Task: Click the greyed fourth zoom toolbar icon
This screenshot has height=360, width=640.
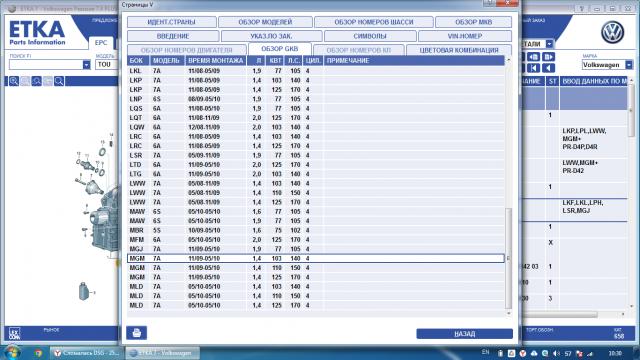Action: (x=48, y=81)
